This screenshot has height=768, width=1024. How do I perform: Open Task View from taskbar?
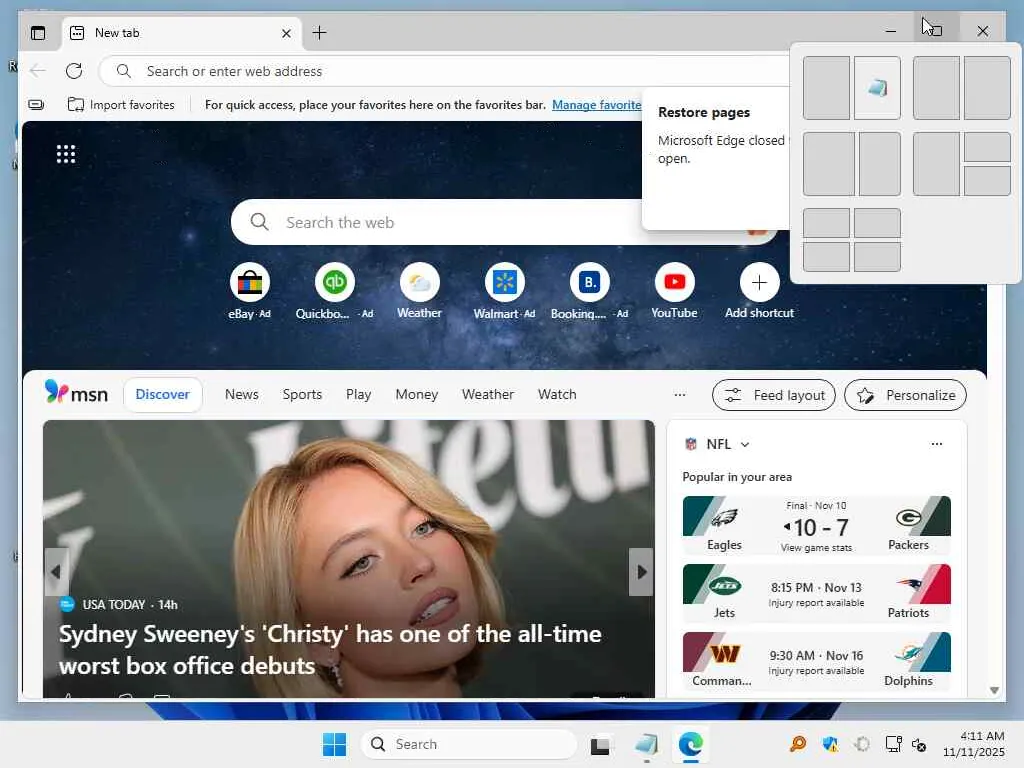pyautogui.click(x=600, y=744)
